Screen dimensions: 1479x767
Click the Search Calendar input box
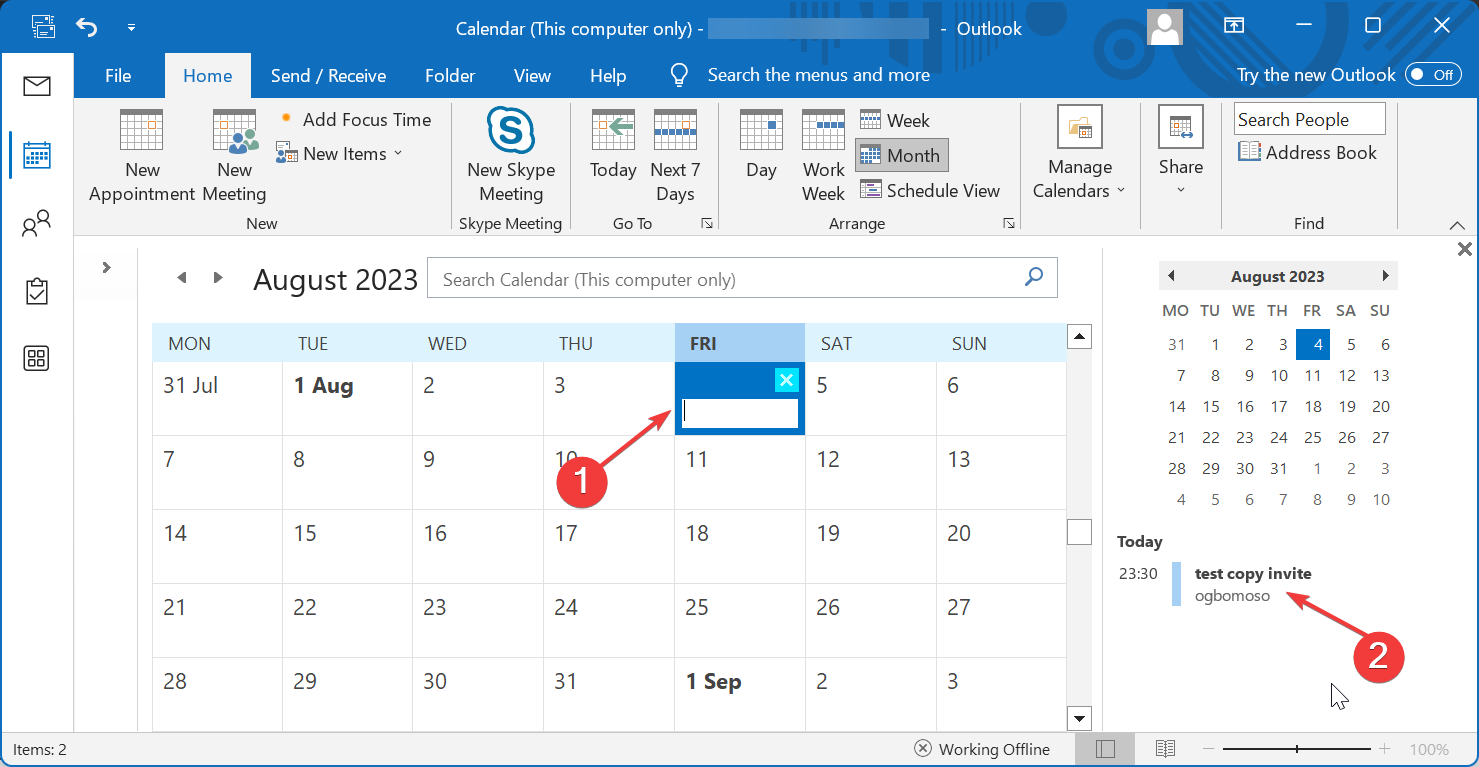coord(742,278)
